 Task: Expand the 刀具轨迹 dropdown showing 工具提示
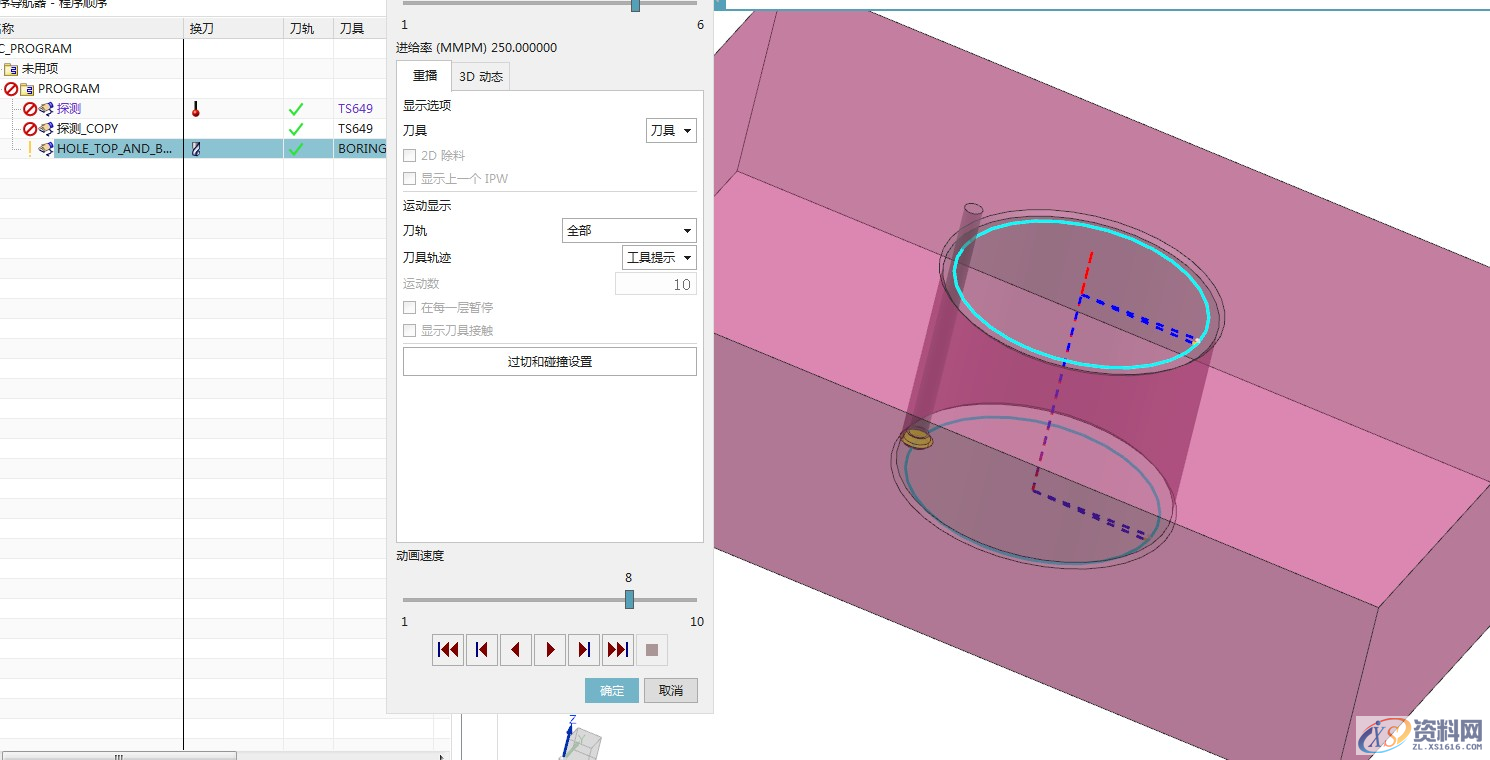click(659, 258)
